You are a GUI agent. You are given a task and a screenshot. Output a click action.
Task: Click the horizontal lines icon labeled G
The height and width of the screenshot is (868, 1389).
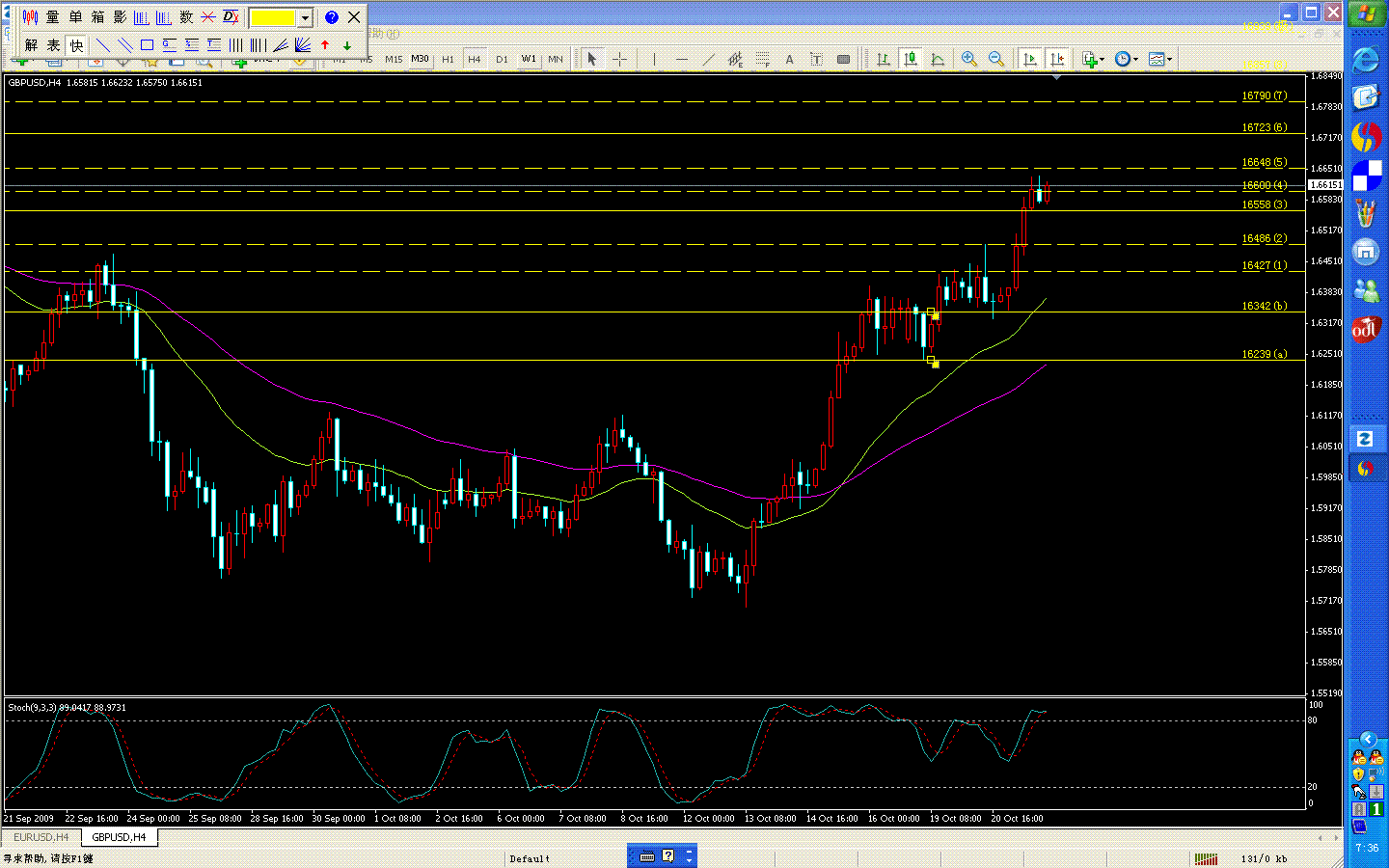coord(169,45)
